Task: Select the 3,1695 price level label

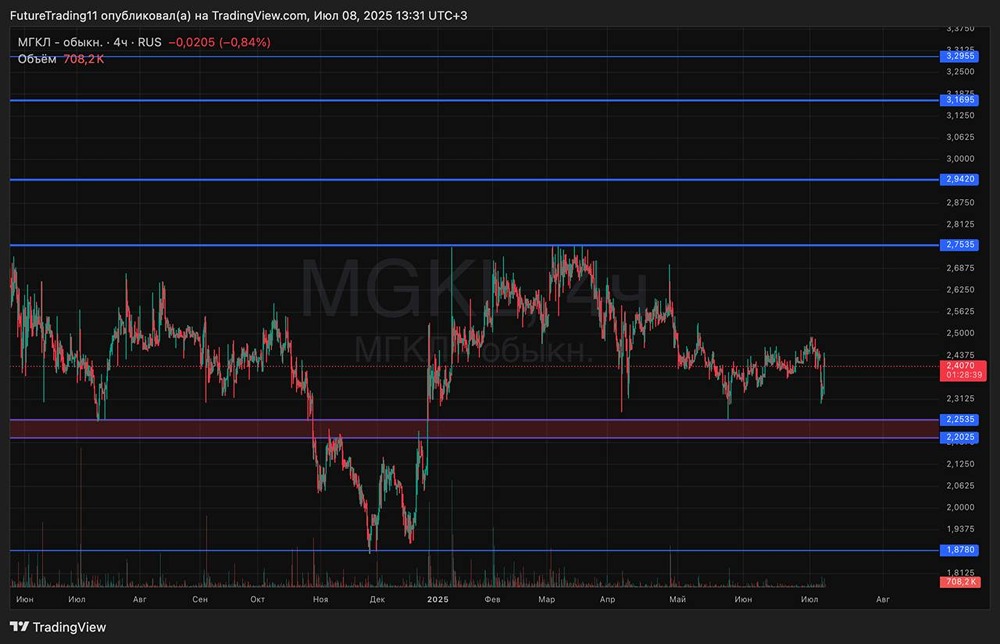Action: 959,99
